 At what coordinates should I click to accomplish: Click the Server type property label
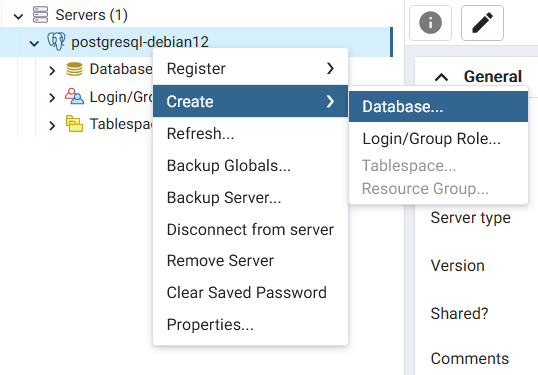(470, 218)
